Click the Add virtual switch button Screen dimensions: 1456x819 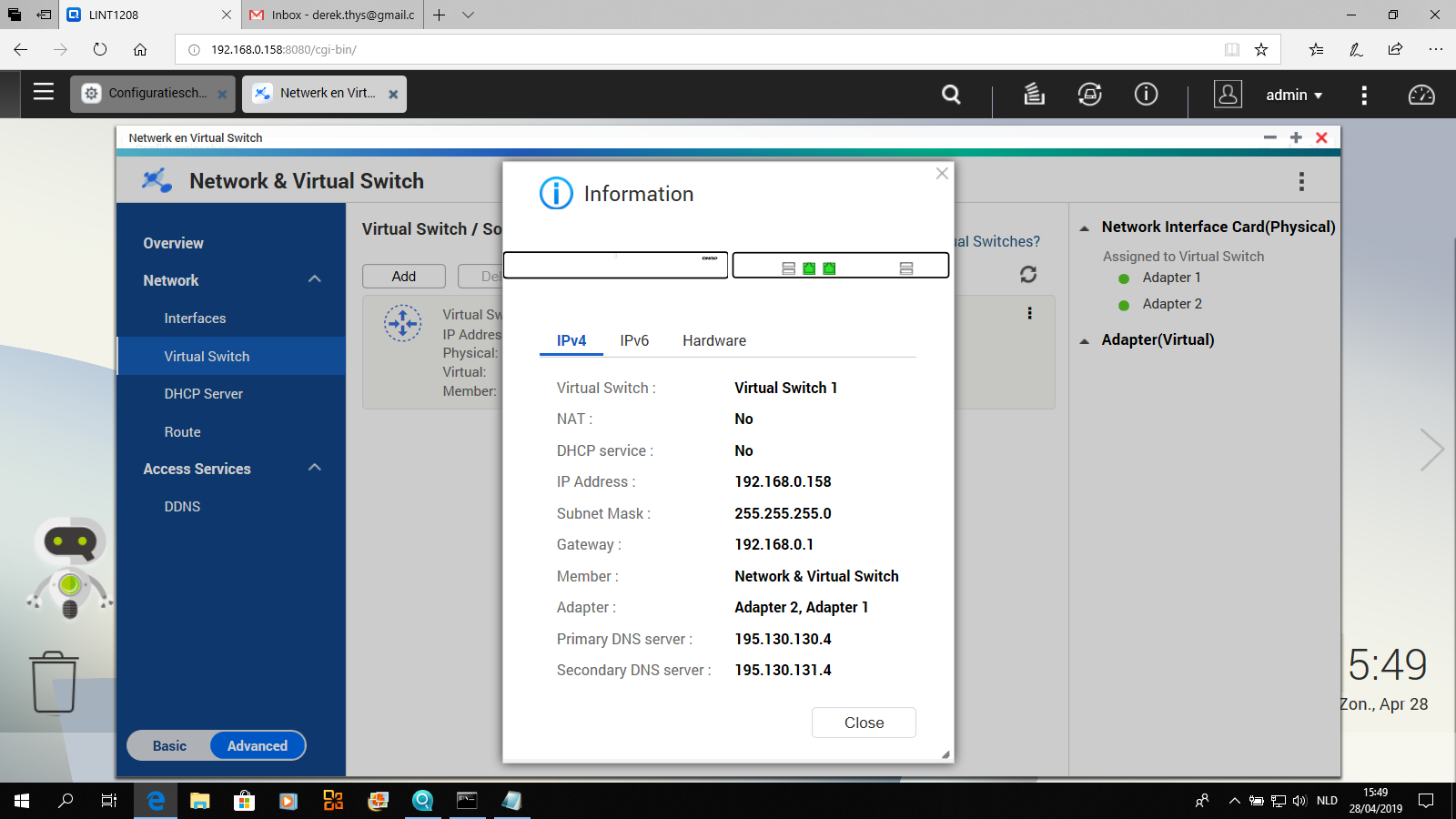pyautogui.click(x=404, y=276)
